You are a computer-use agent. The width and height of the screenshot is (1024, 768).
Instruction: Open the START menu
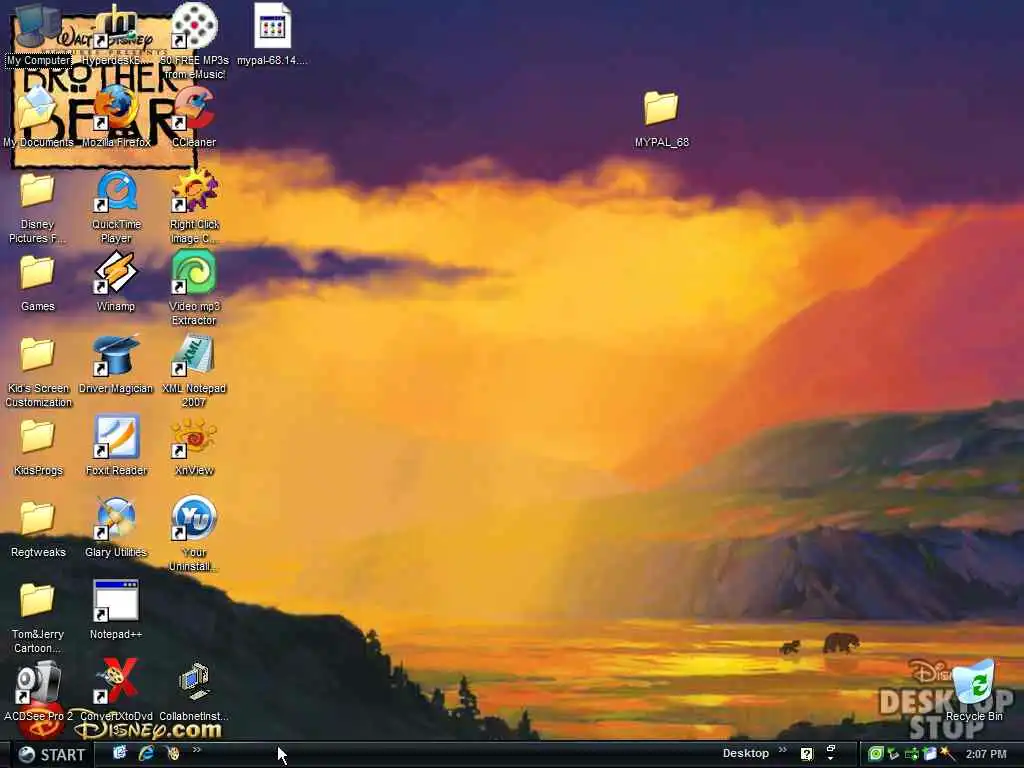52,754
